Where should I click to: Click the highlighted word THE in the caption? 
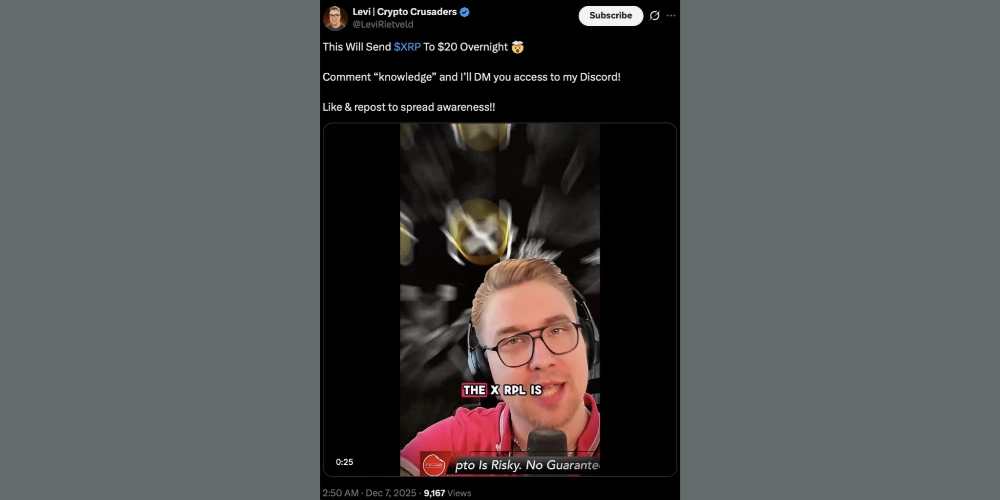tap(474, 390)
